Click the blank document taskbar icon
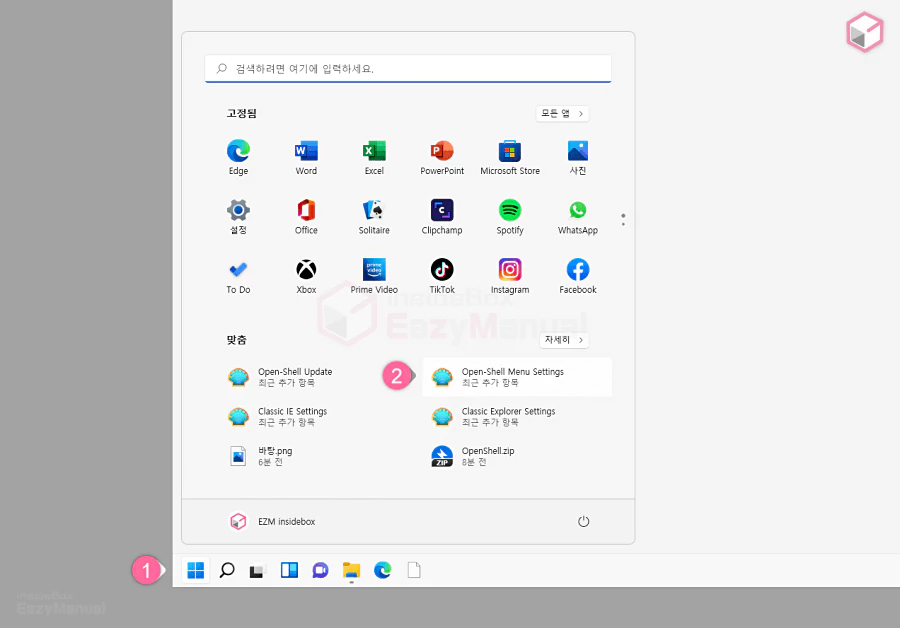The height and width of the screenshot is (628, 900). pos(414,570)
